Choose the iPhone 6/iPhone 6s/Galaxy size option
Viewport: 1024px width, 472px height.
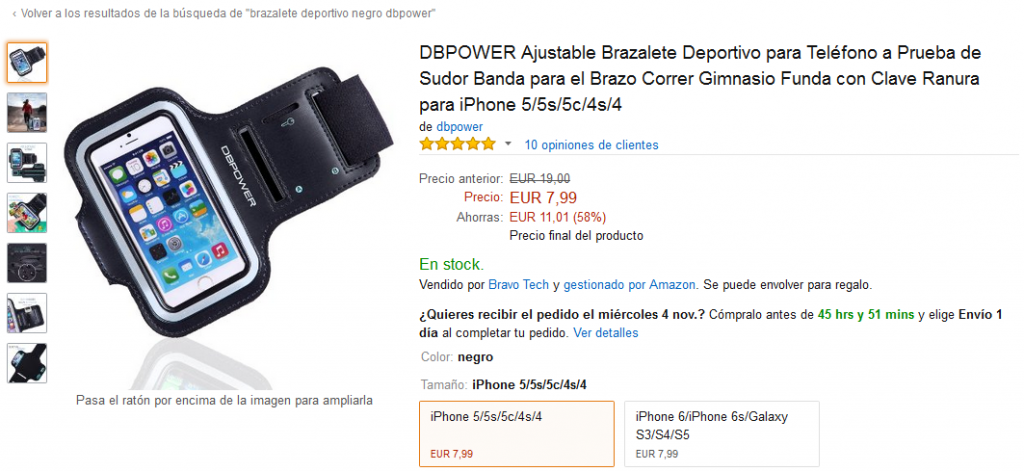click(x=722, y=434)
